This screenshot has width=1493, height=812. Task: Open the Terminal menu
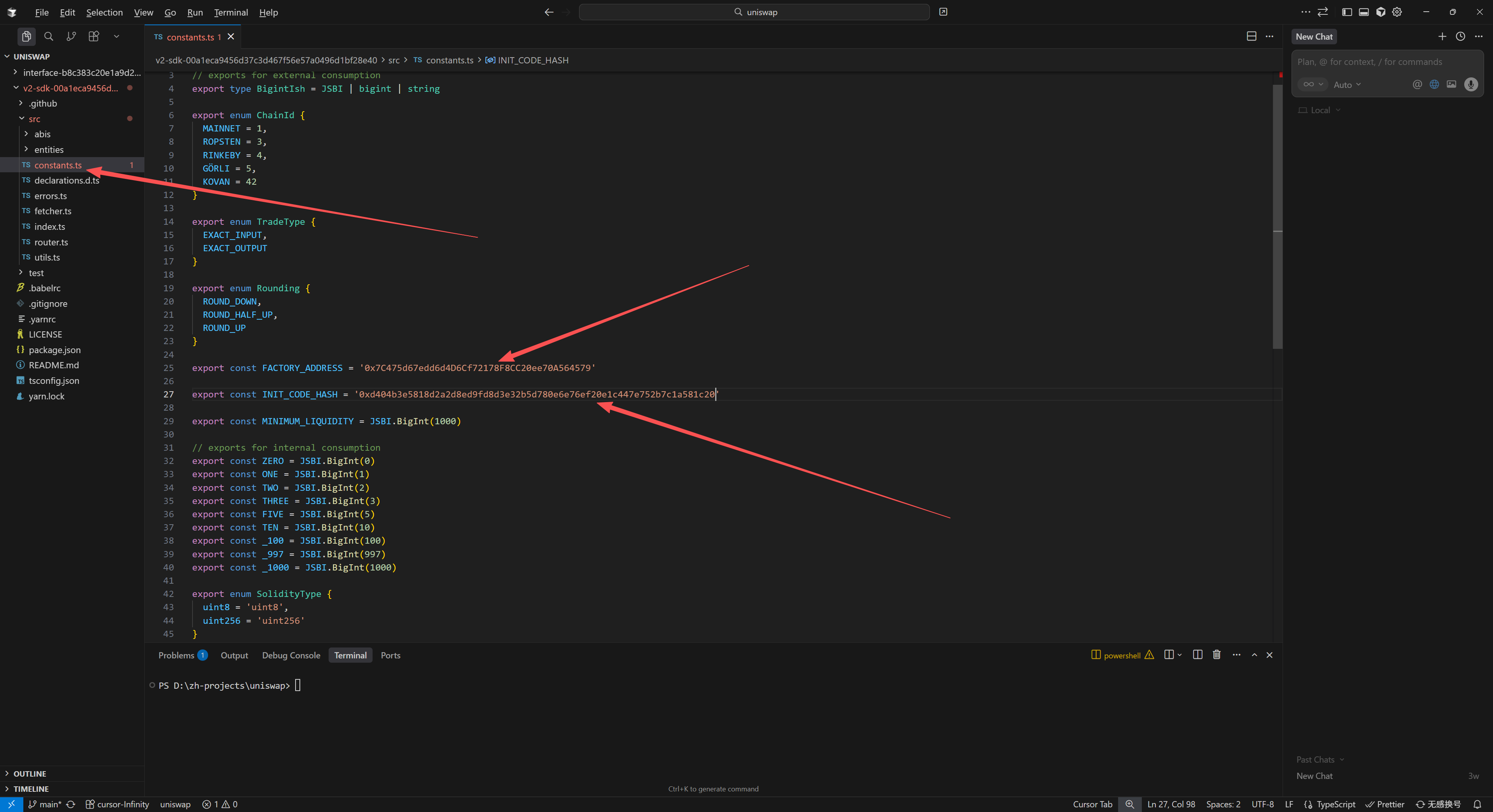click(x=231, y=12)
